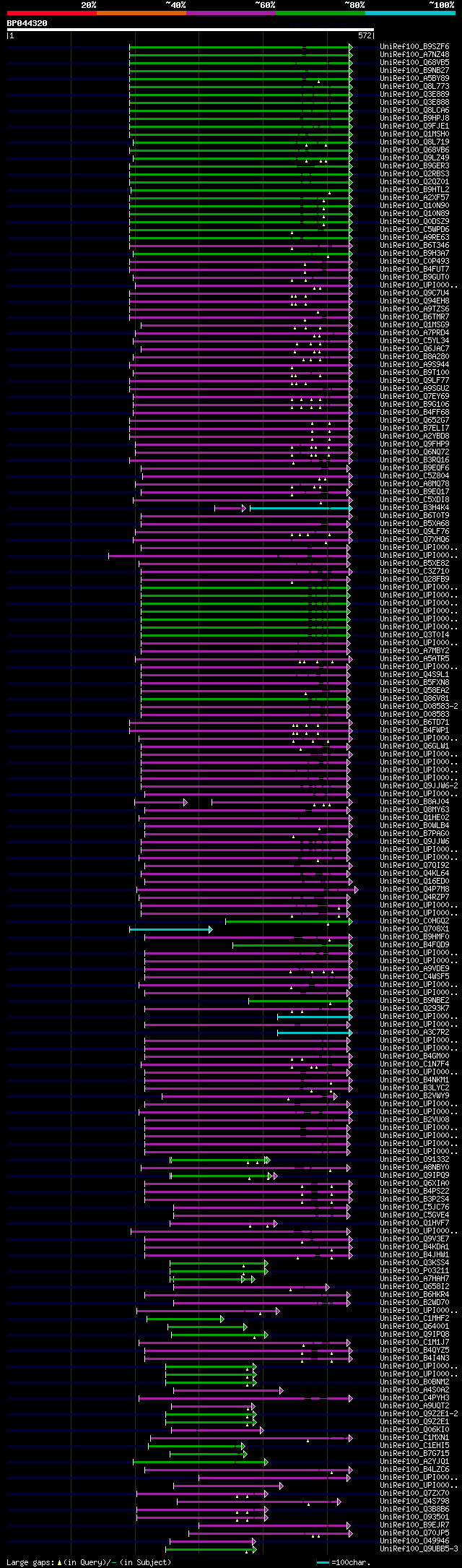
Task: Select the UniRef100_C5WPD6 label
Action: pyautogui.click(x=414, y=230)
